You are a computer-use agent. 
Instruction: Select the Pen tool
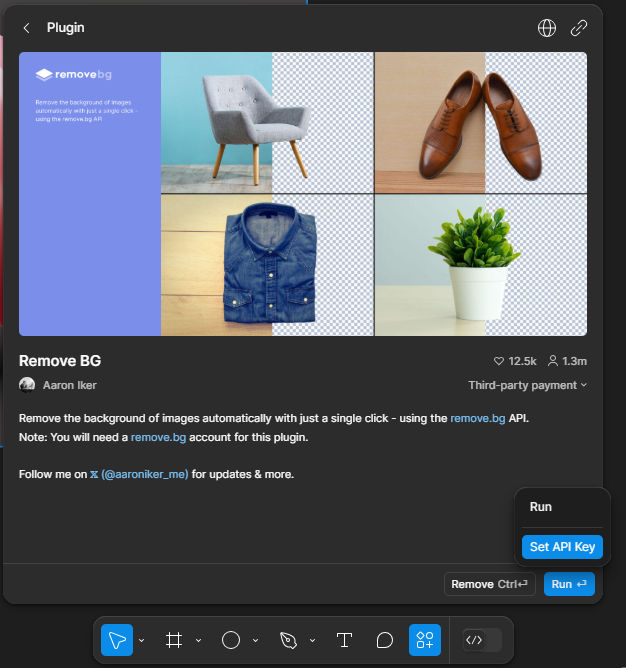[x=288, y=640]
